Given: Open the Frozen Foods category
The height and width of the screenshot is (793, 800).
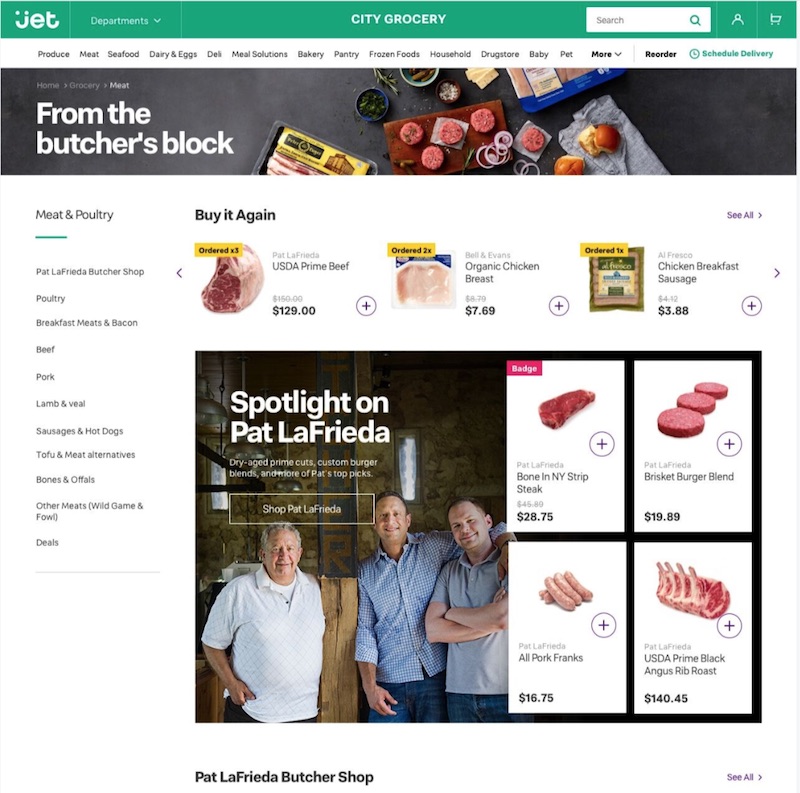Looking at the screenshot, I should [x=394, y=54].
